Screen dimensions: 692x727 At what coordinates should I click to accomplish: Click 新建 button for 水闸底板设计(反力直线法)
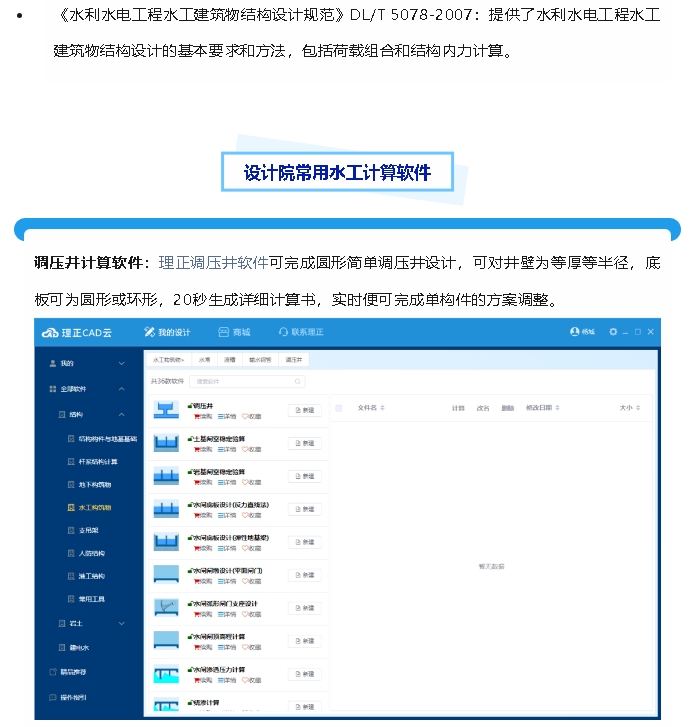coord(302,509)
